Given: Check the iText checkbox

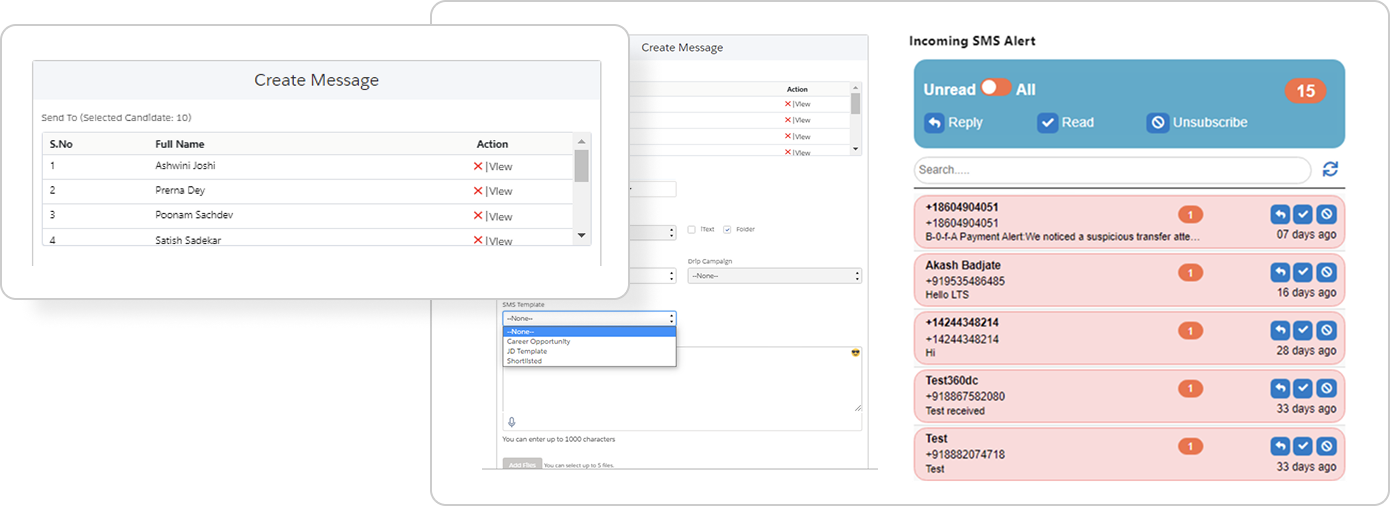Looking at the screenshot, I should click(x=692, y=229).
